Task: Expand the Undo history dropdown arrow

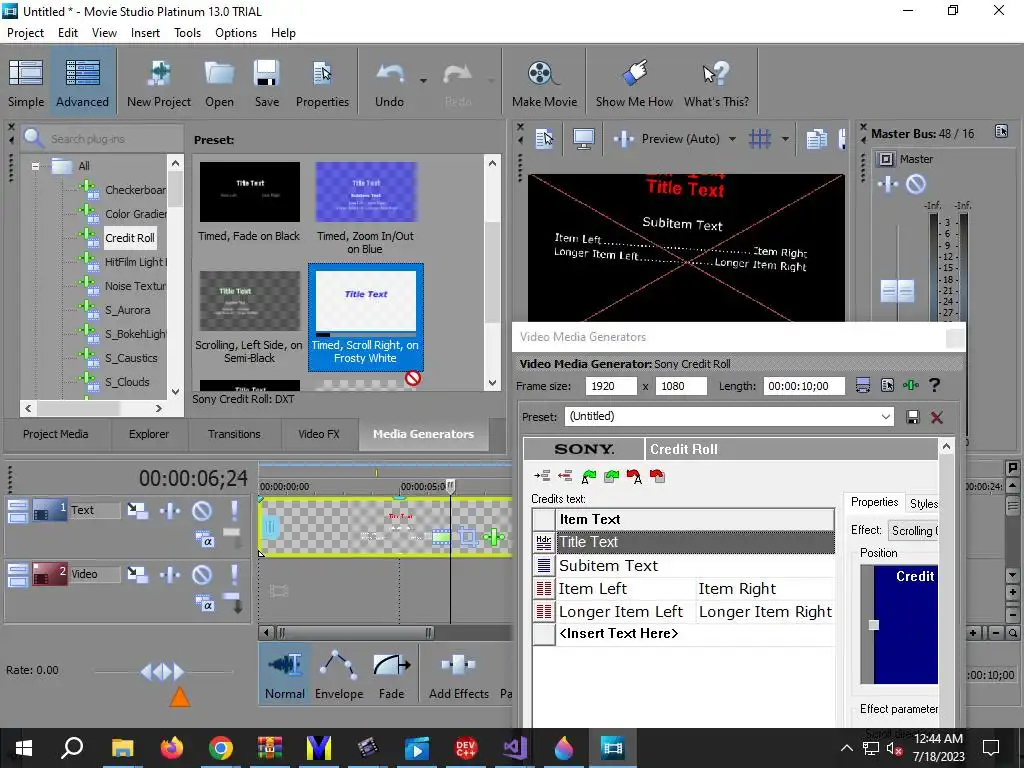Action: point(423,81)
